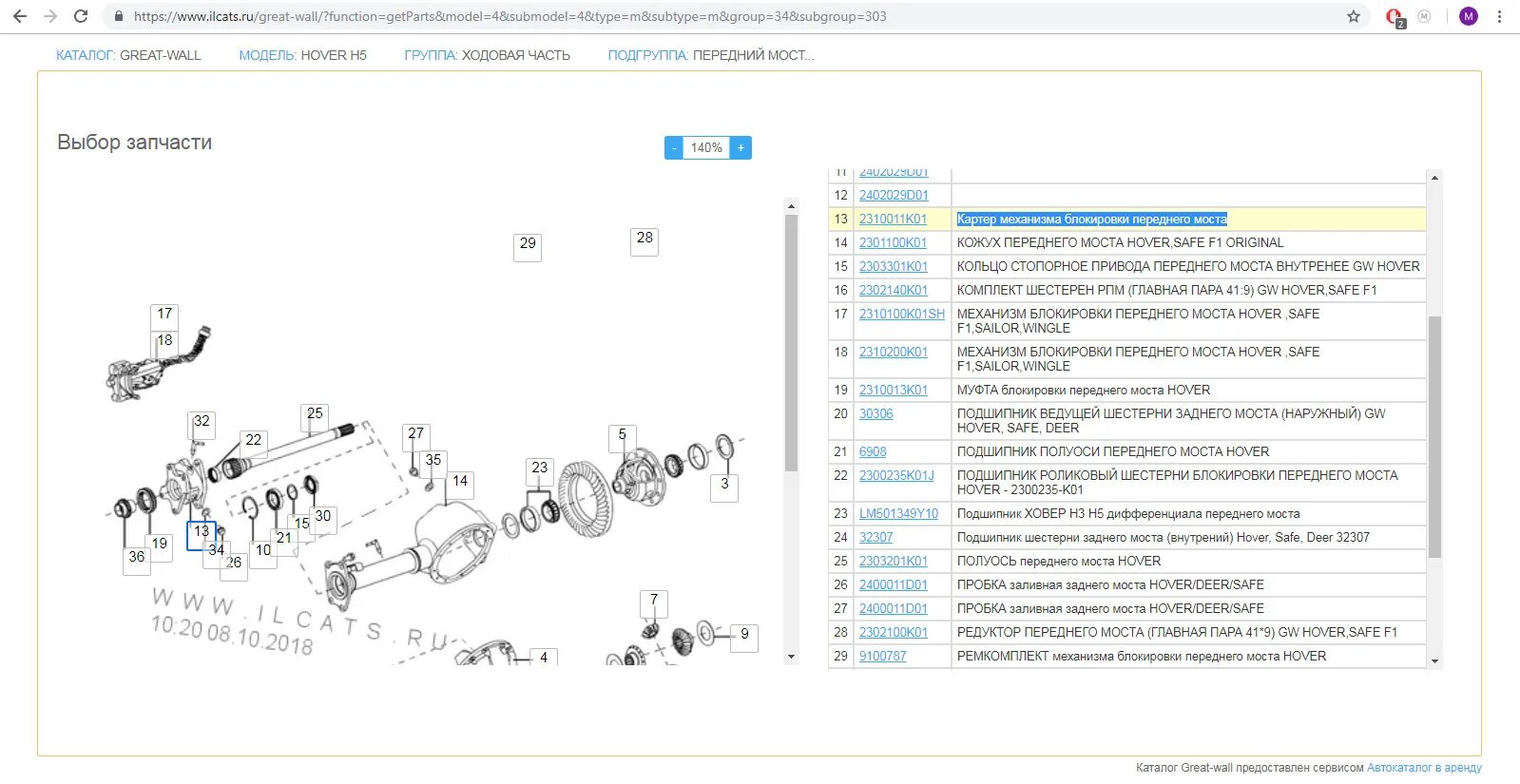
Task: Open the purple M profile avatar
Action: tap(1469, 16)
